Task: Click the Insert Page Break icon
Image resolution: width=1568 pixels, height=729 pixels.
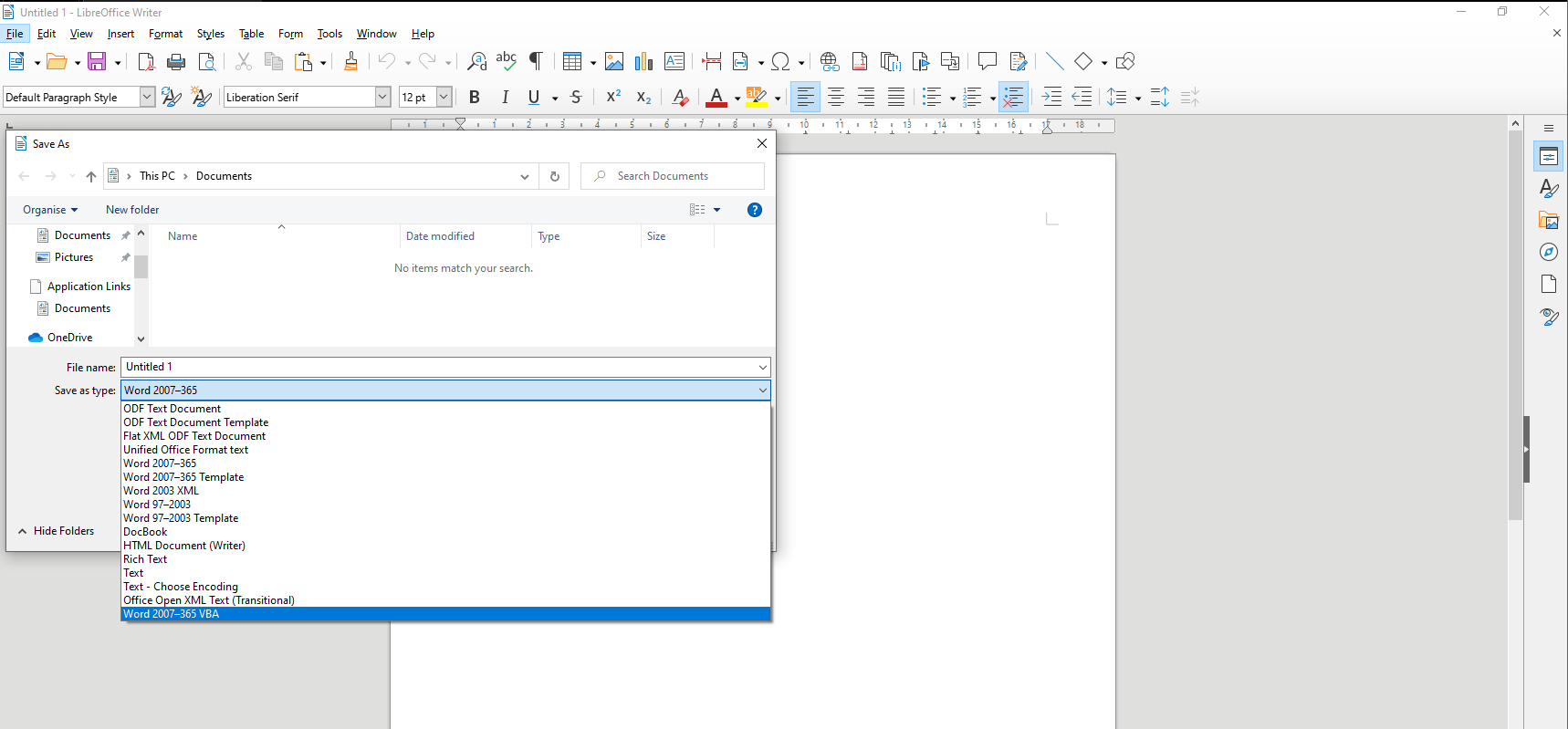Action: (x=712, y=61)
